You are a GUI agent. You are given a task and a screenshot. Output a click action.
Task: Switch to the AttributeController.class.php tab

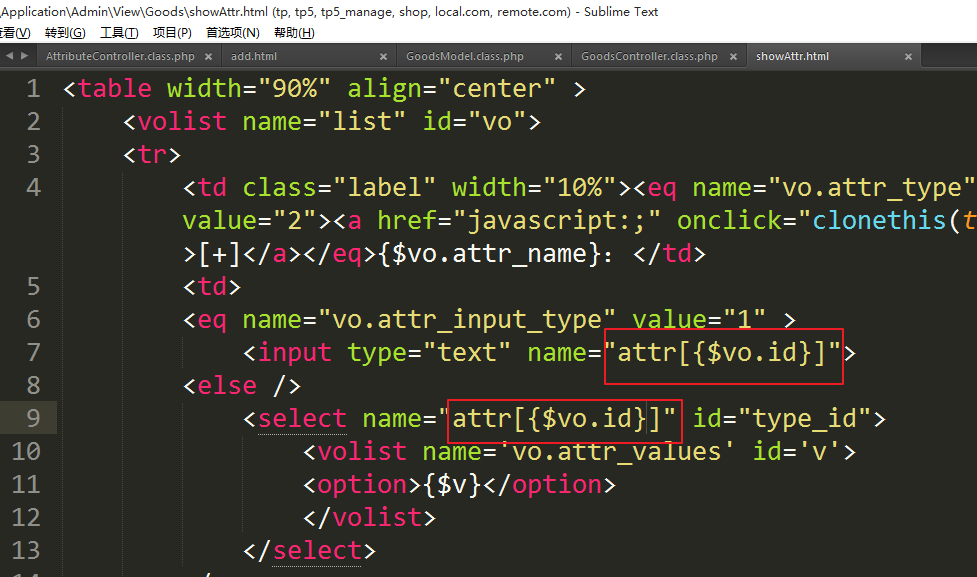click(x=120, y=57)
